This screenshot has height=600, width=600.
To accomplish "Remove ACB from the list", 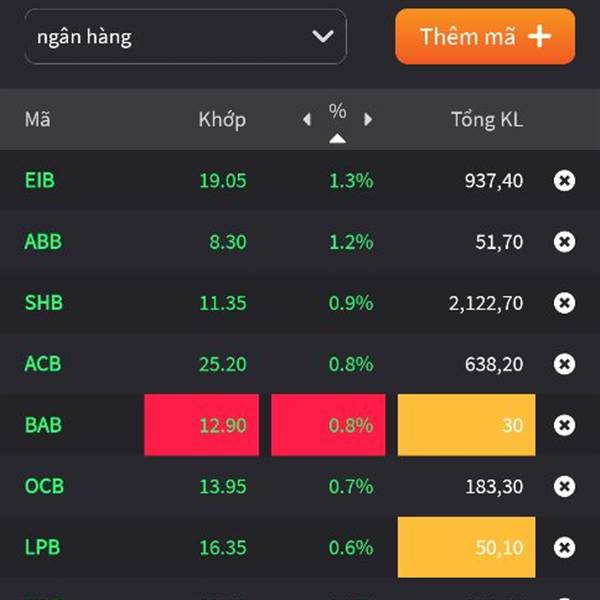I will tap(564, 364).
